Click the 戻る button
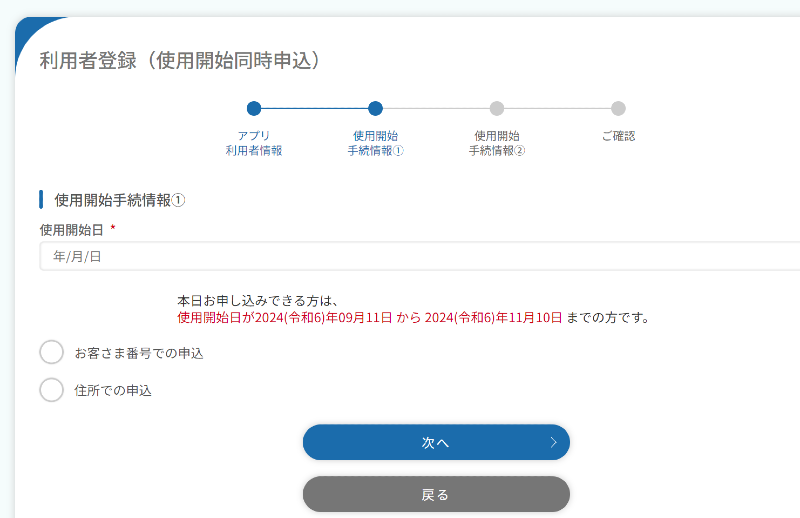This screenshot has height=518, width=800. (x=436, y=494)
